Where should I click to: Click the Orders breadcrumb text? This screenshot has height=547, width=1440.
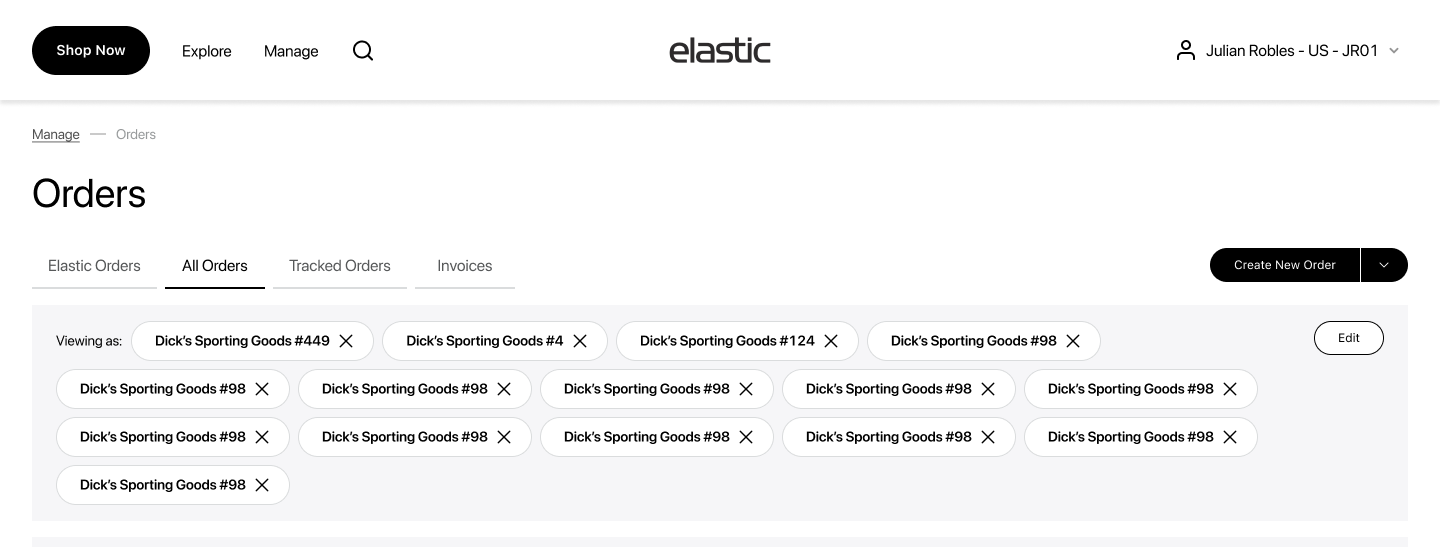point(136,134)
